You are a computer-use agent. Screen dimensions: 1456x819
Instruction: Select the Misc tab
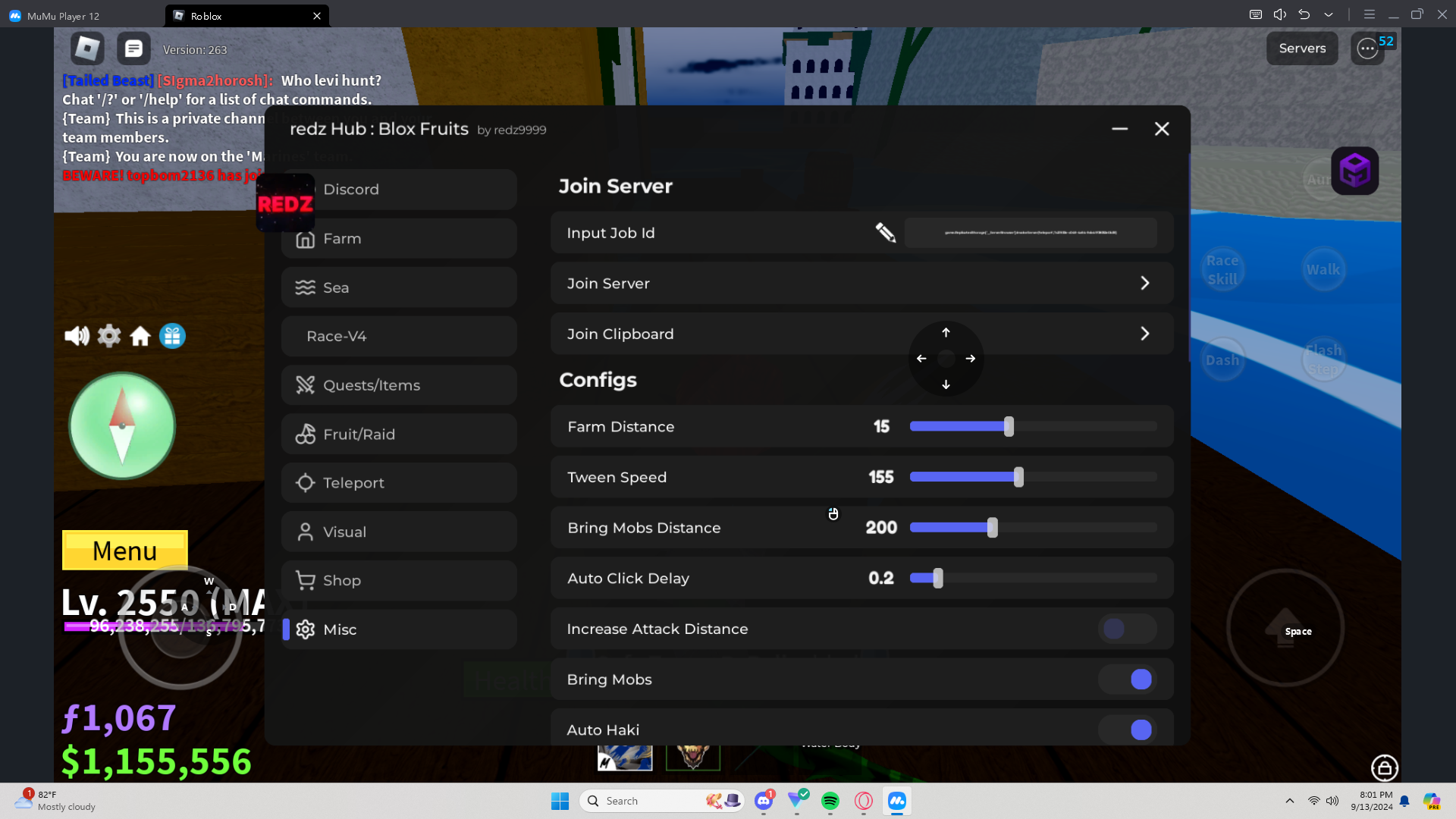tap(399, 629)
